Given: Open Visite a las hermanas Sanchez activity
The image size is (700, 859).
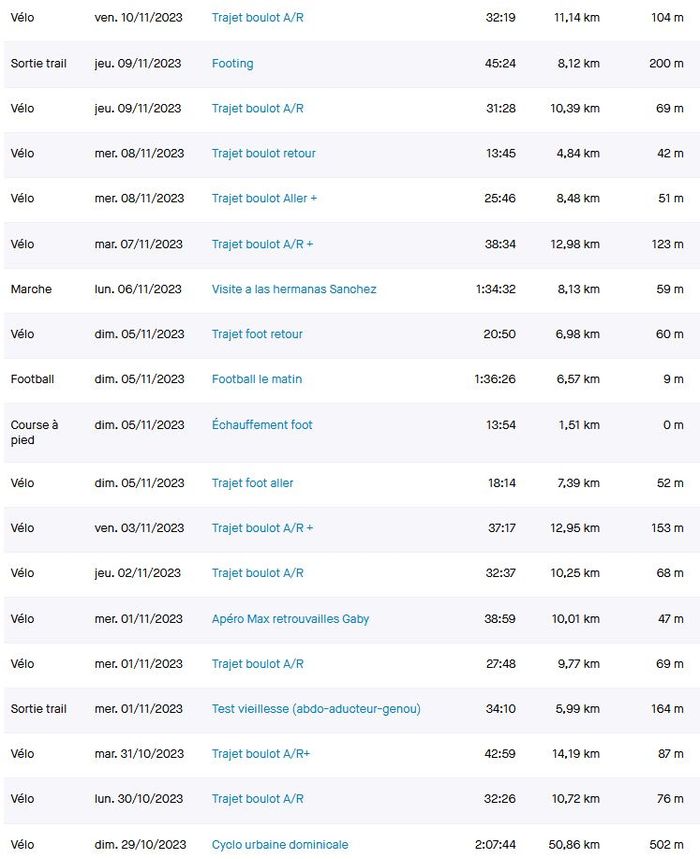Looking at the screenshot, I should coord(293,289).
